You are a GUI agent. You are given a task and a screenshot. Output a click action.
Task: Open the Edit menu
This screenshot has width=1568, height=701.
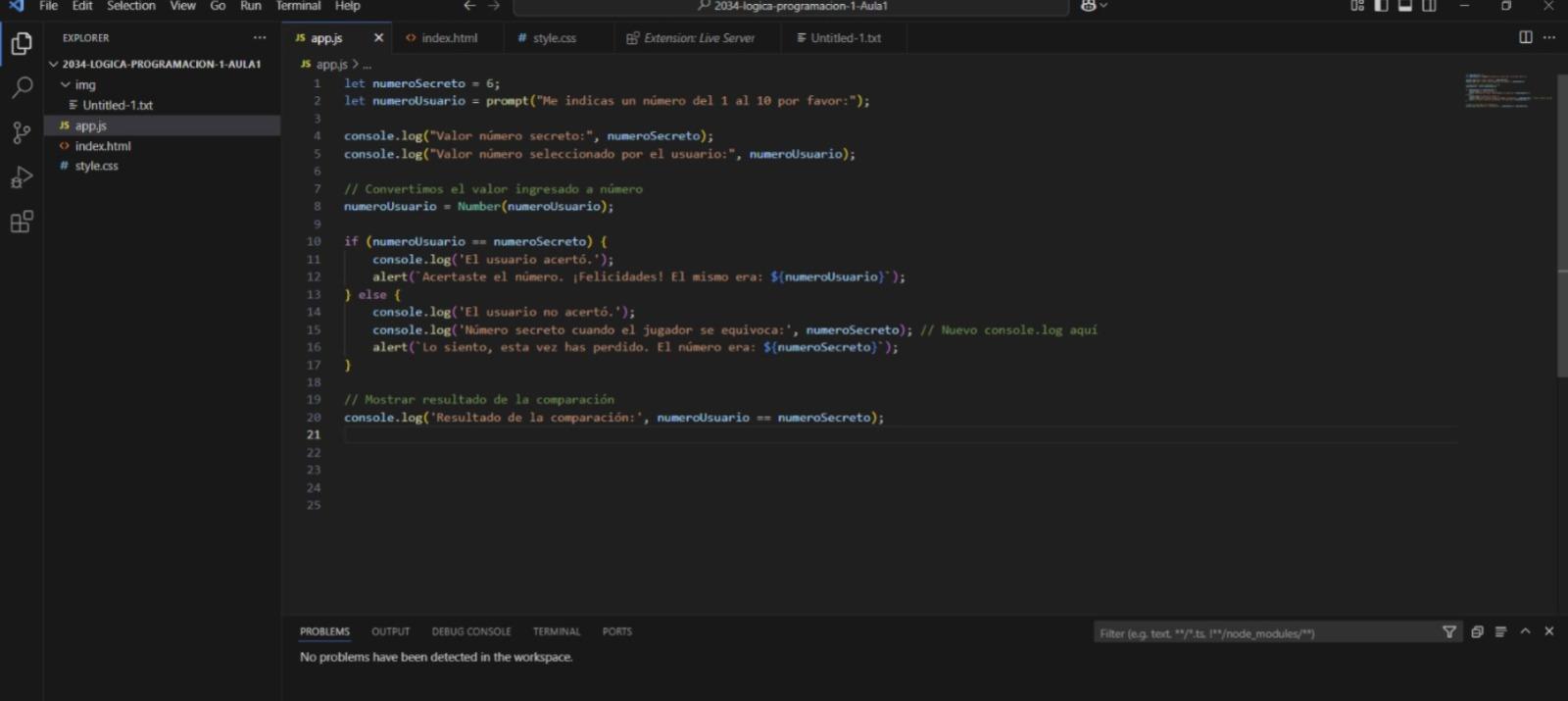click(82, 6)
